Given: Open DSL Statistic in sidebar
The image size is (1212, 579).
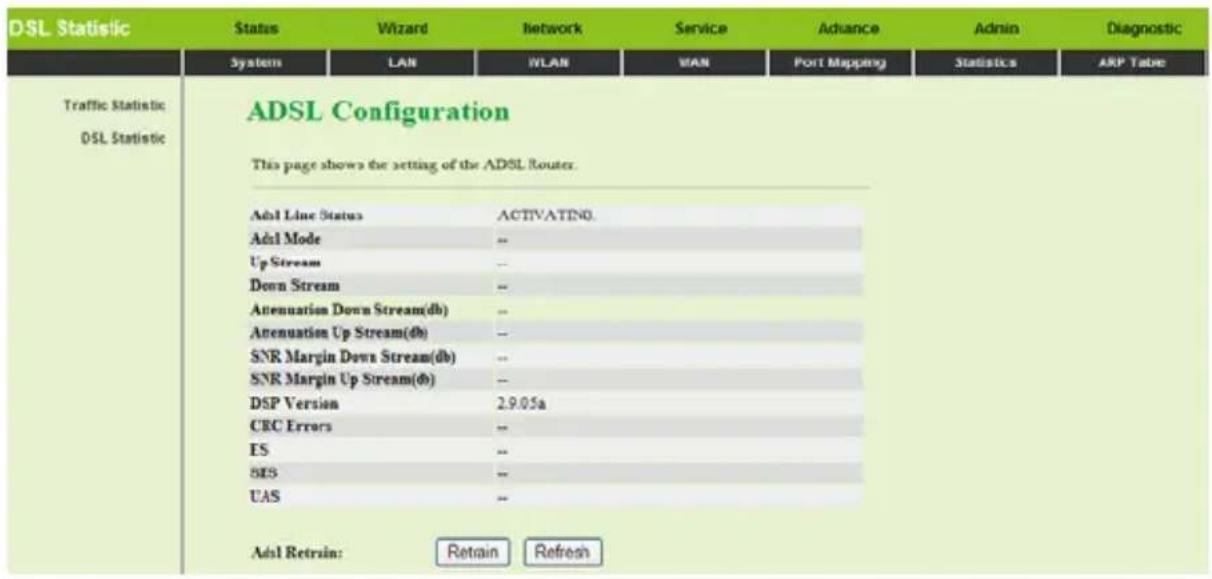Looking at the screenshot, I should (x=124, y=137).
